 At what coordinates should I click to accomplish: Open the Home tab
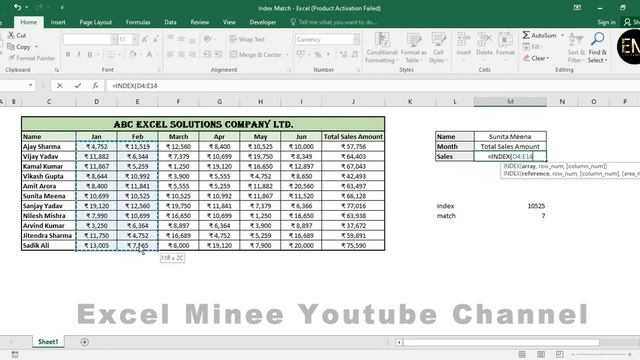pos(29,22)
